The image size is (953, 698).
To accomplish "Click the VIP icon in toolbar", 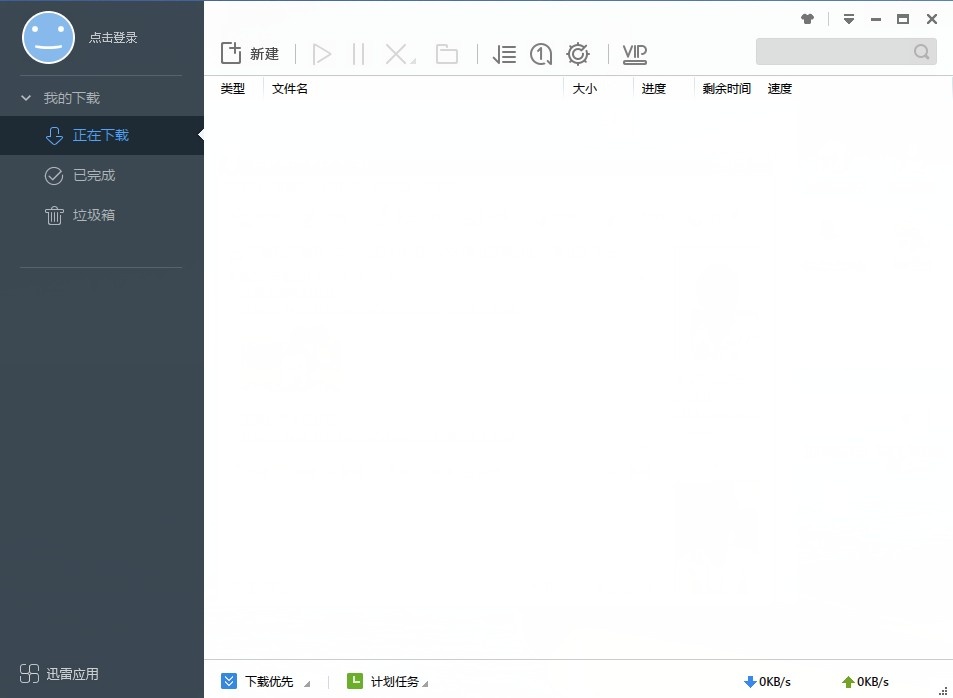I will tap(635, 54).
